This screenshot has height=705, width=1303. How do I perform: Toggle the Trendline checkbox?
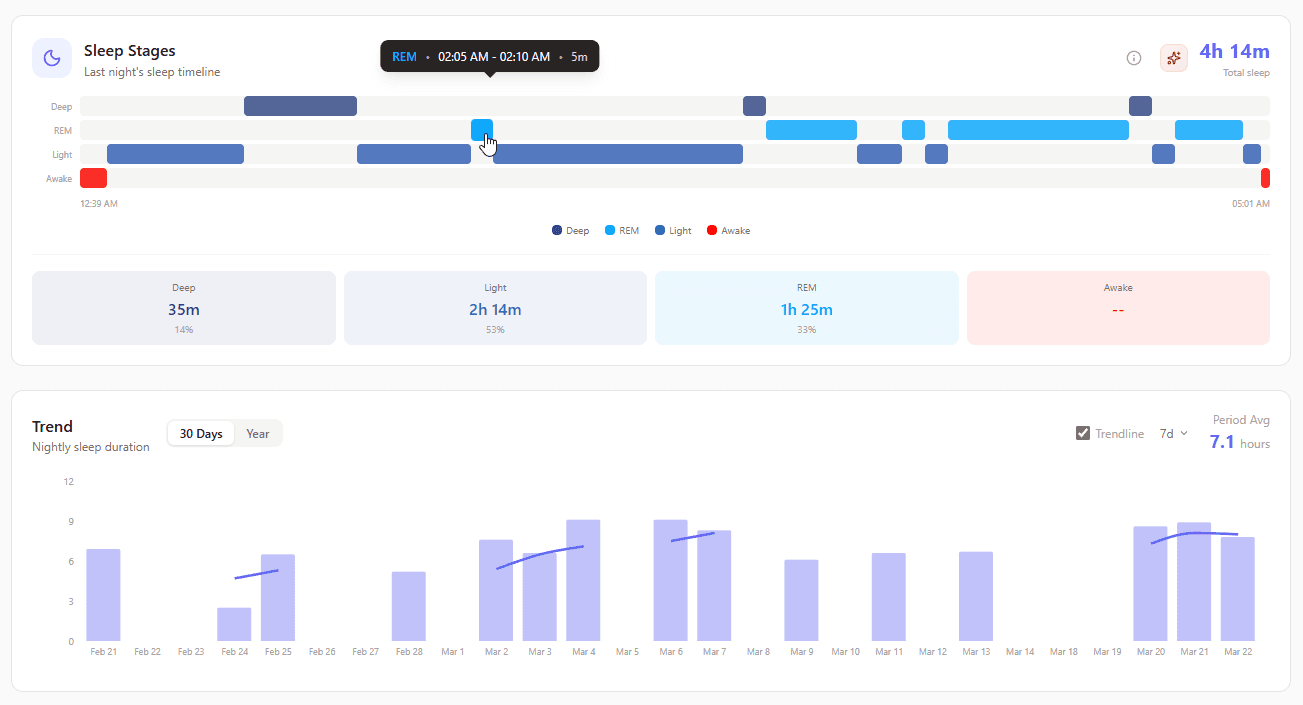(1083, 434)
